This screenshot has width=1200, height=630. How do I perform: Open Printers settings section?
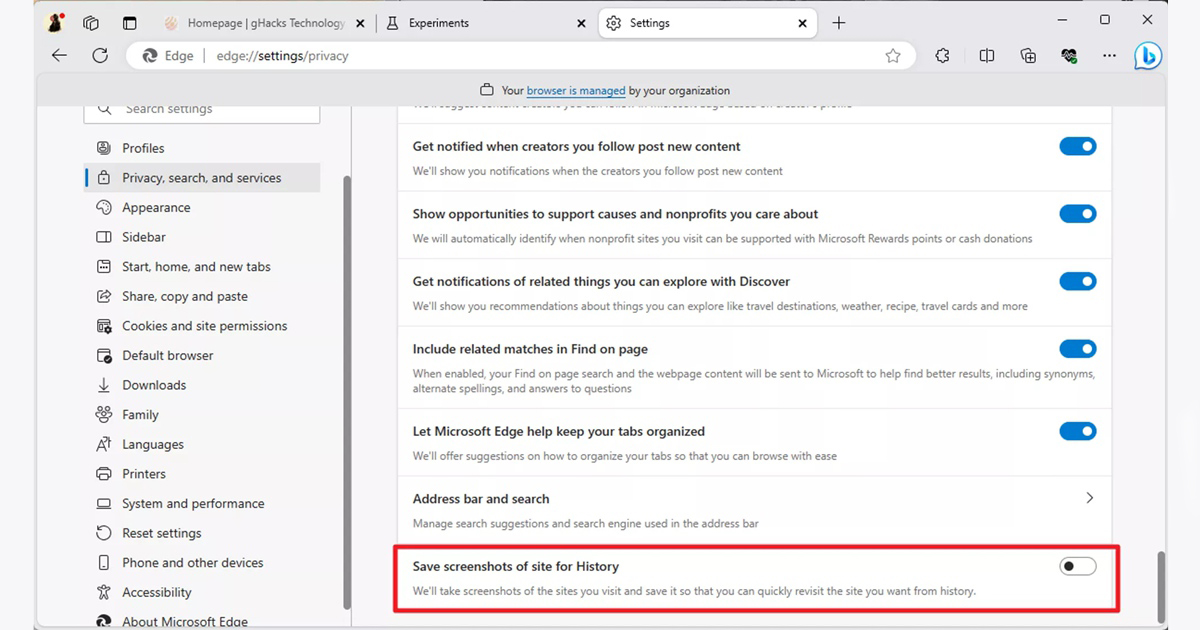pos(202,474)
